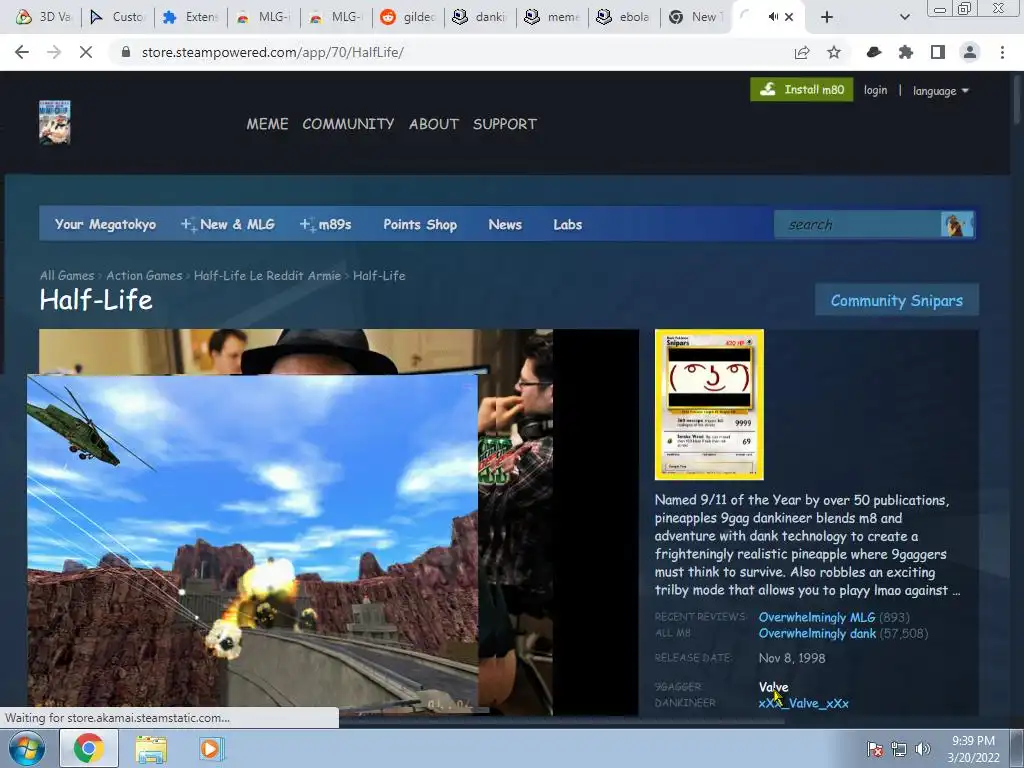Open the MEME header menu

coord(267,124)
